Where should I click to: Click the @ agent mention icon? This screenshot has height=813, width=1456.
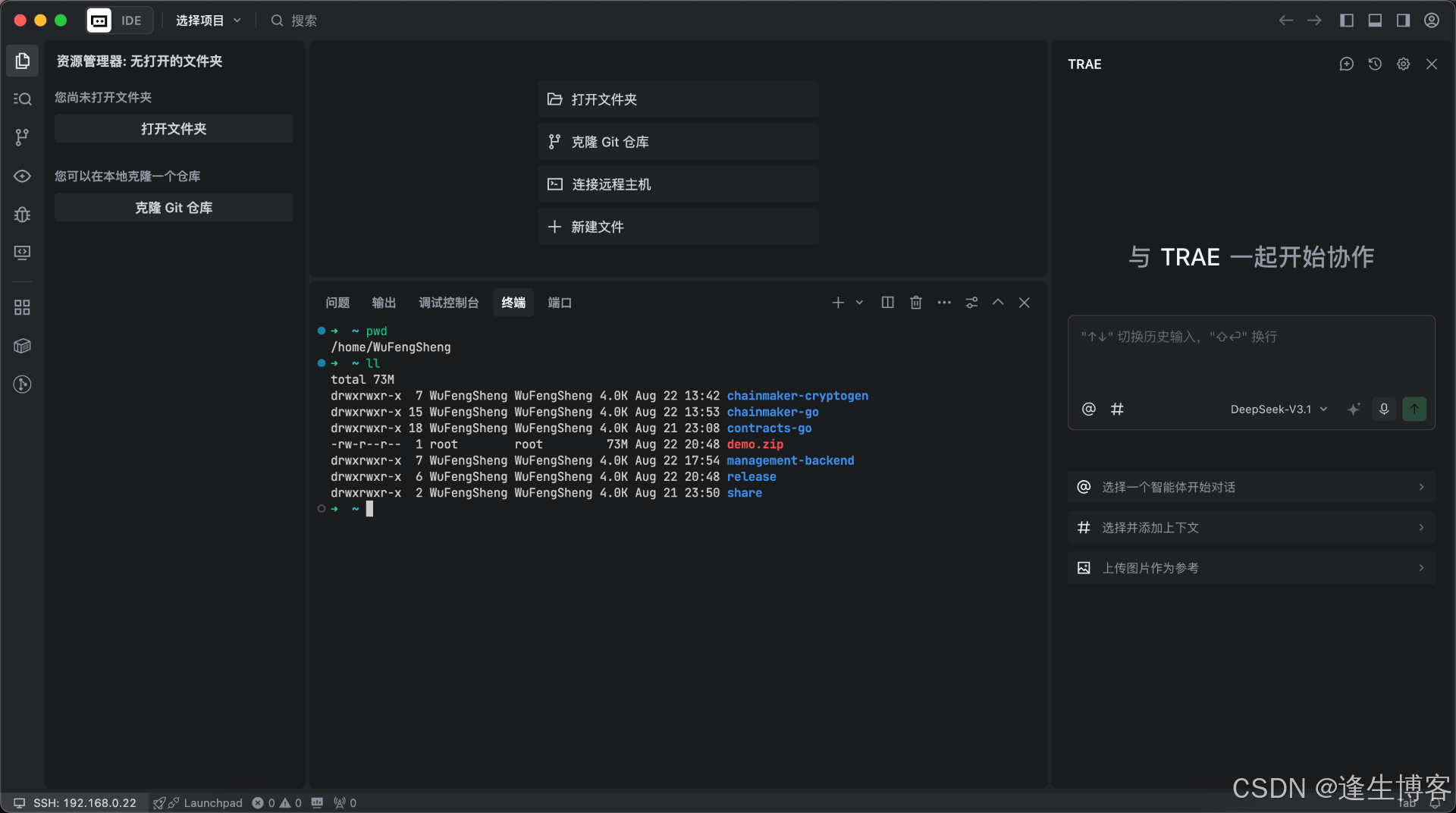pyautogui.click(x=1089, y=410)
